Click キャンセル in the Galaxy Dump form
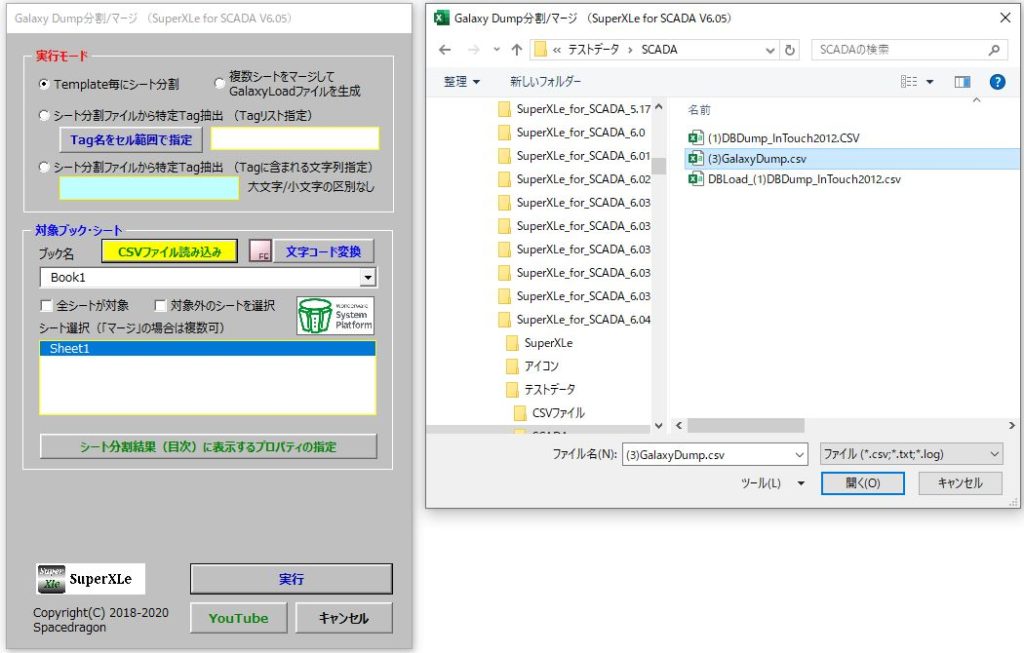The width and height of the screenshot is (1024, 653). [x=344, y=618]
